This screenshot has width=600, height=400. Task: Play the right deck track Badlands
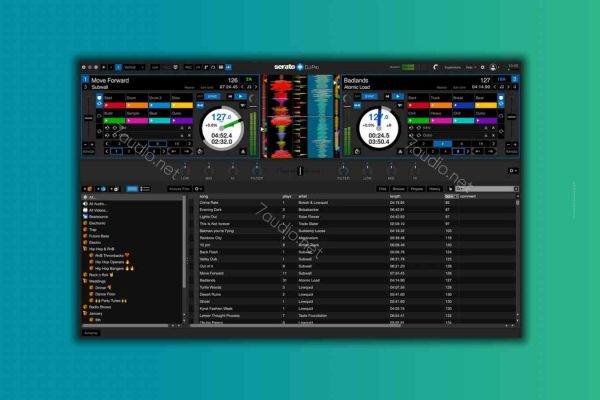click(x=398, y=96)
